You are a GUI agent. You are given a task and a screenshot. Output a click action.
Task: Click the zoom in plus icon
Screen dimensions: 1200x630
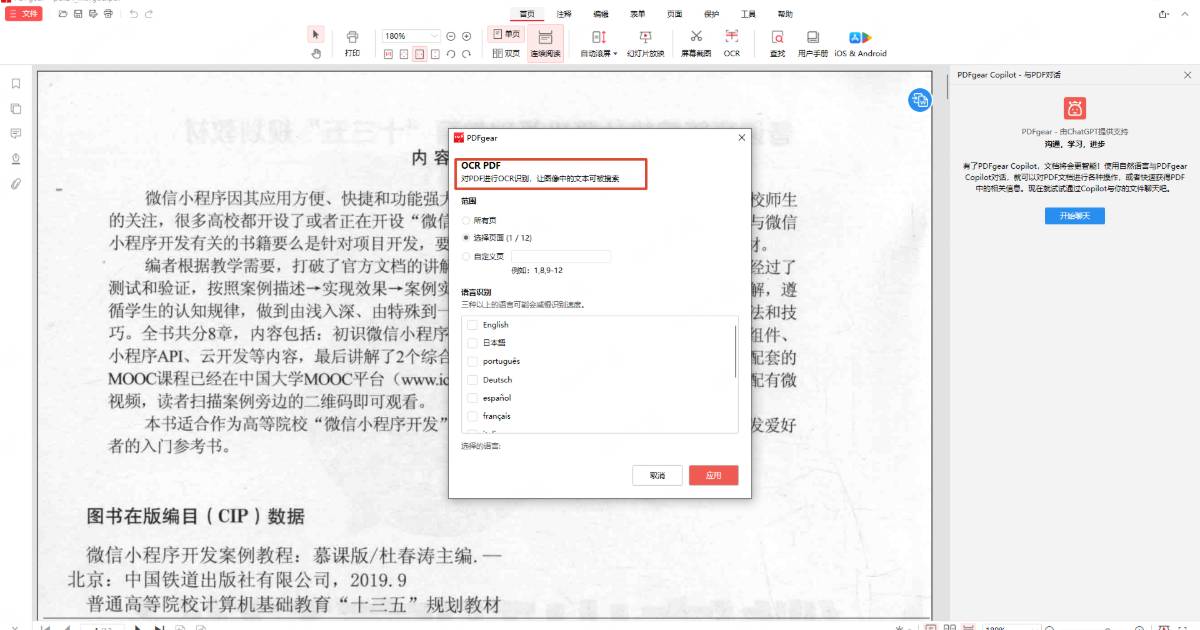466,36
